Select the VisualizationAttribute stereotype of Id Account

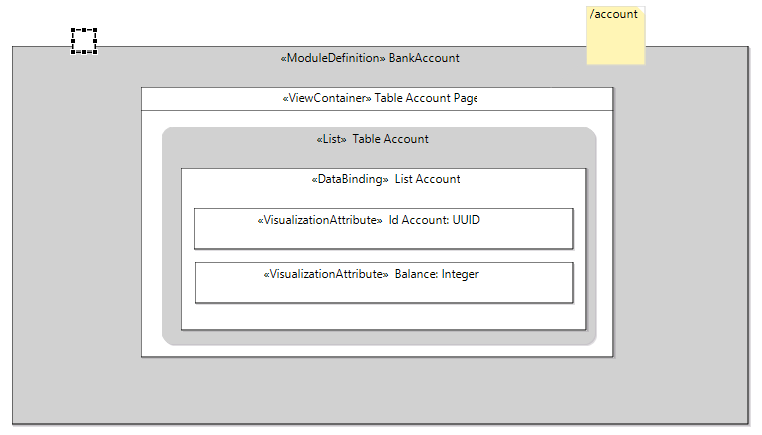tap(320, 220)
